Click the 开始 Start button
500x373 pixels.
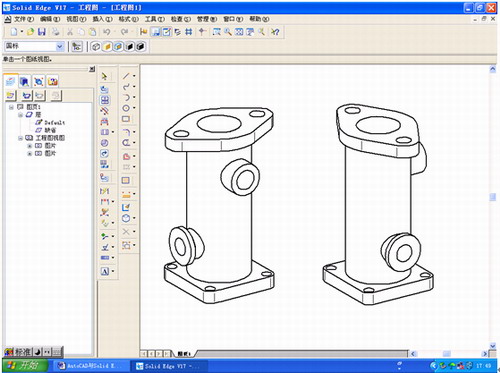point(25,365)
